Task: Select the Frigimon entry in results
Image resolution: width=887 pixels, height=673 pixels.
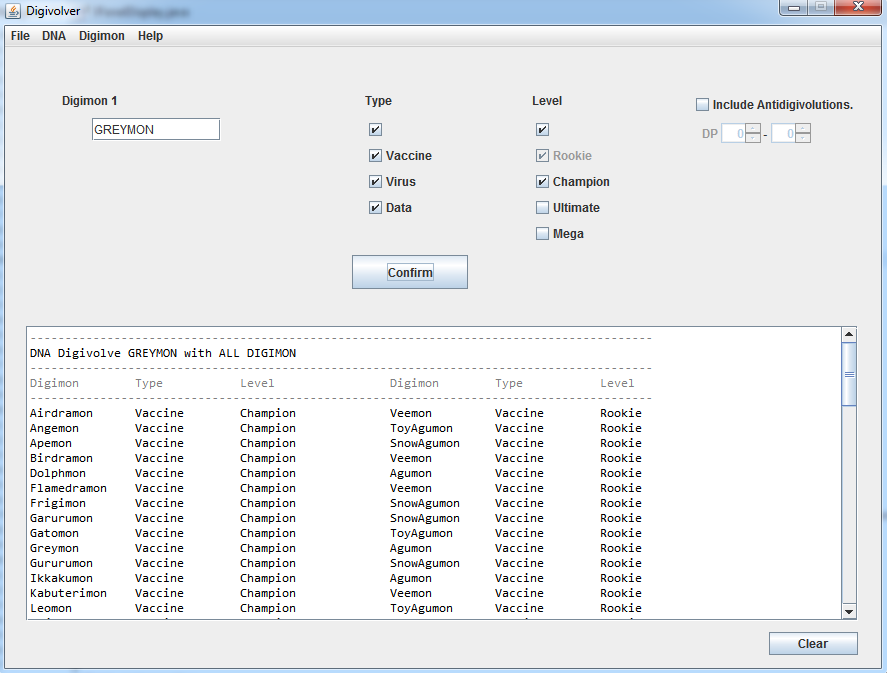Action: [58, 503]
